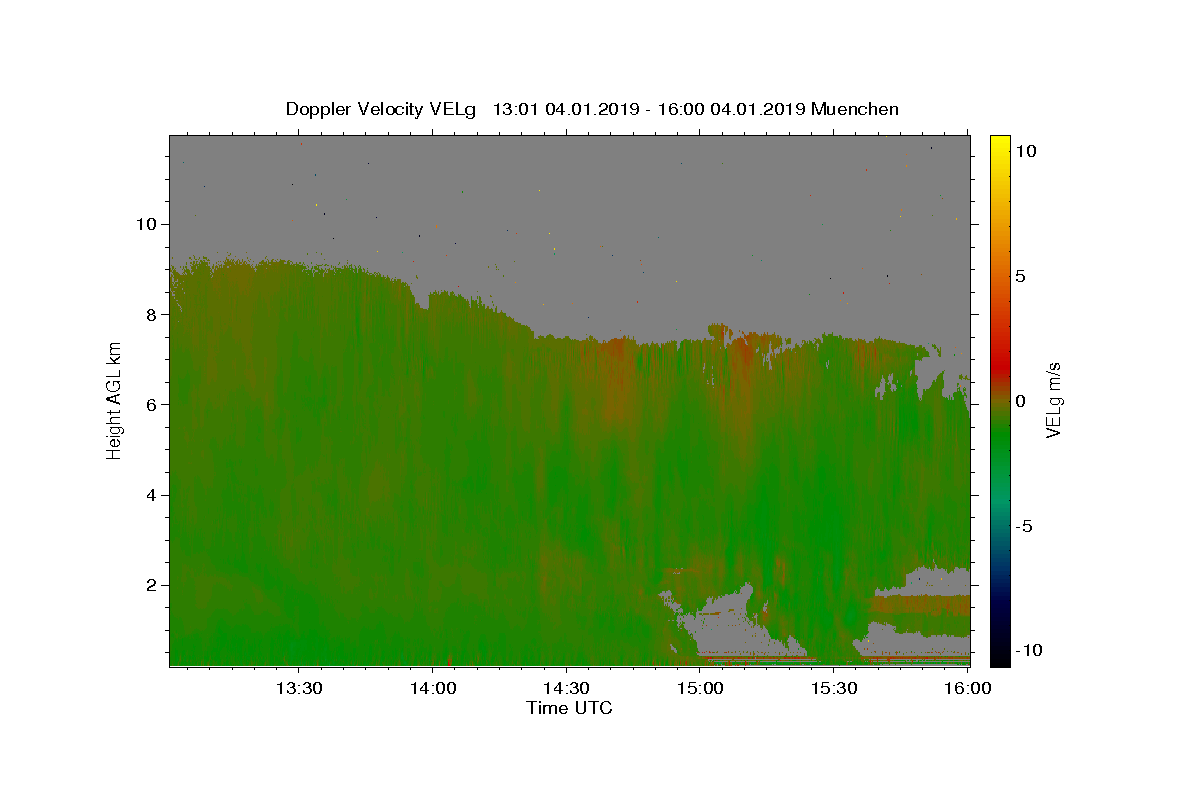
Task: Click the '13:30' time tick label
Action: coord(298,688)
